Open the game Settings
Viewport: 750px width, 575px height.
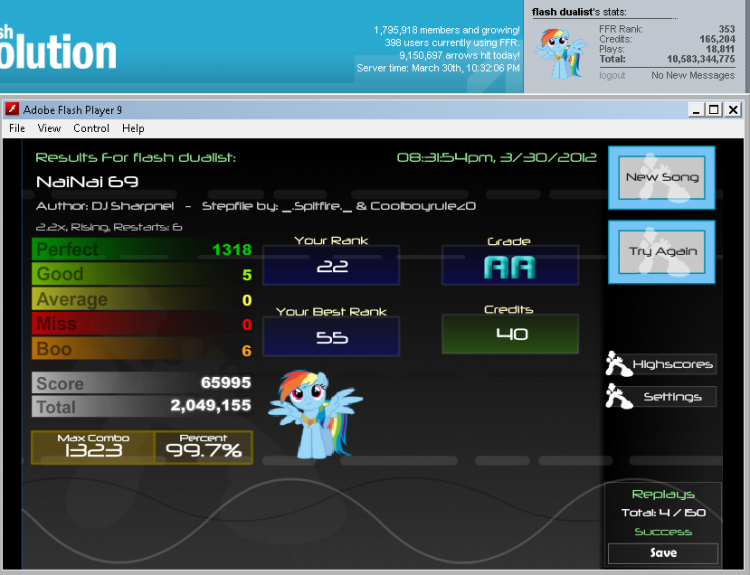pyautogui.click(x=673, y=397)
